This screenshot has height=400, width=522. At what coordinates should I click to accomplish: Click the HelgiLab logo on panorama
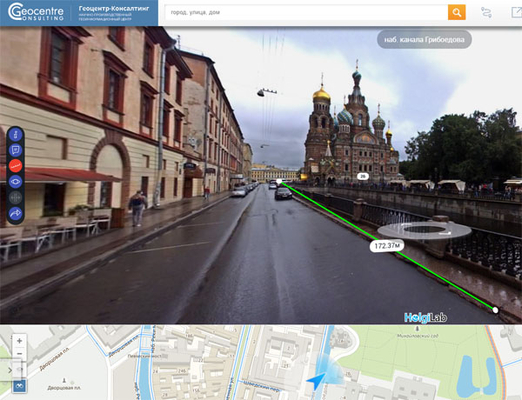(425, 318)
